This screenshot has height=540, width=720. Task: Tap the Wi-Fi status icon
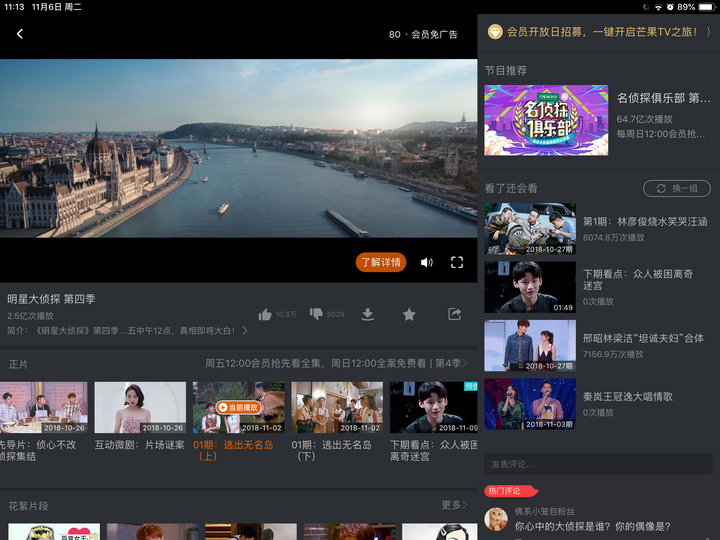[x=658, y=7]
